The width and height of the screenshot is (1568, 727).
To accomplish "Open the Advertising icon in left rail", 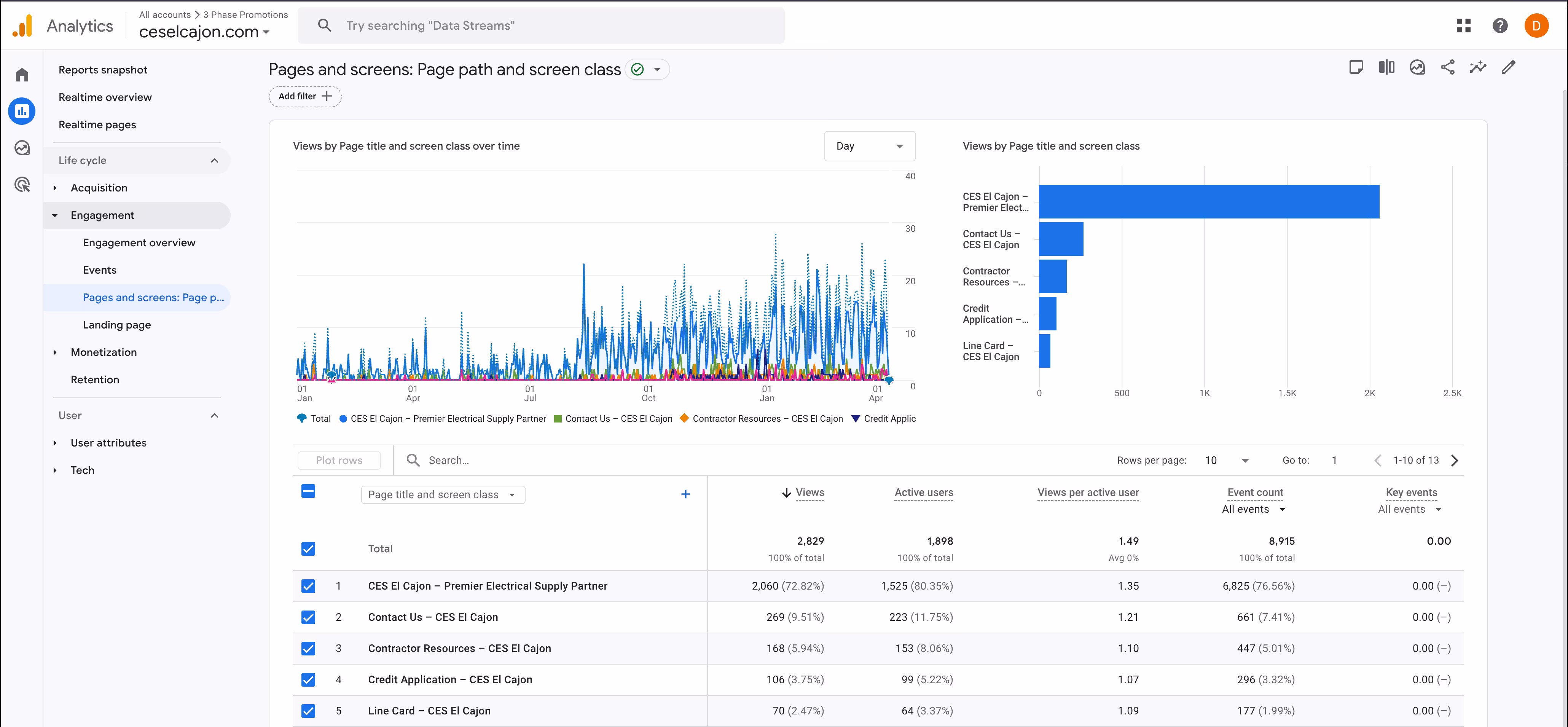I will tap(22, 185).
